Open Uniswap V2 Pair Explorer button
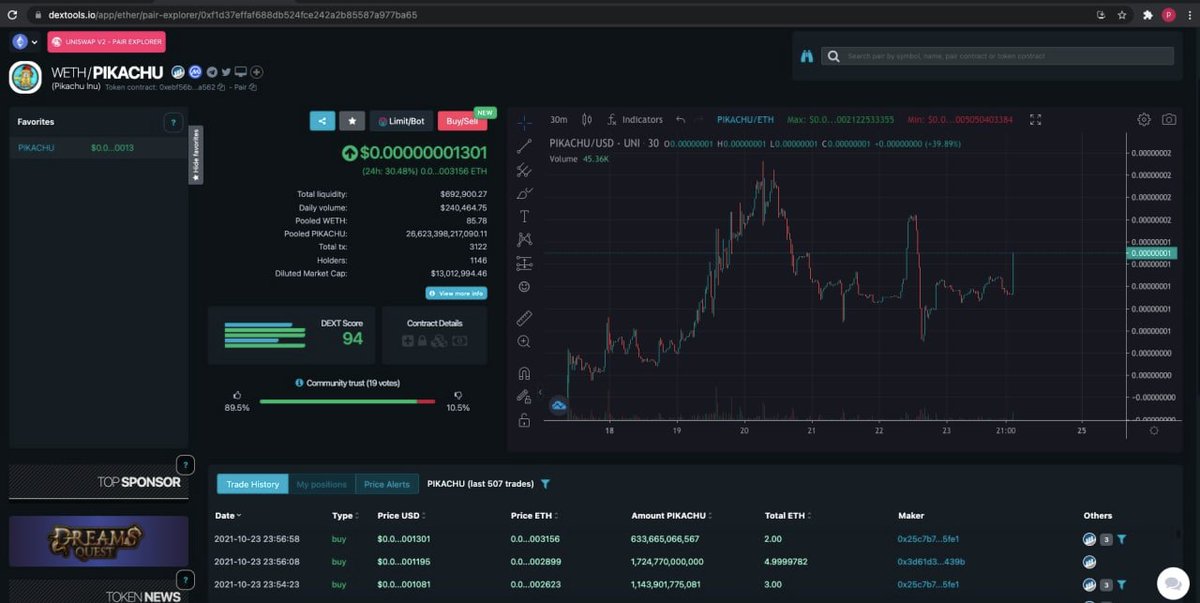Screen dimensions: 1200x603 106,42
